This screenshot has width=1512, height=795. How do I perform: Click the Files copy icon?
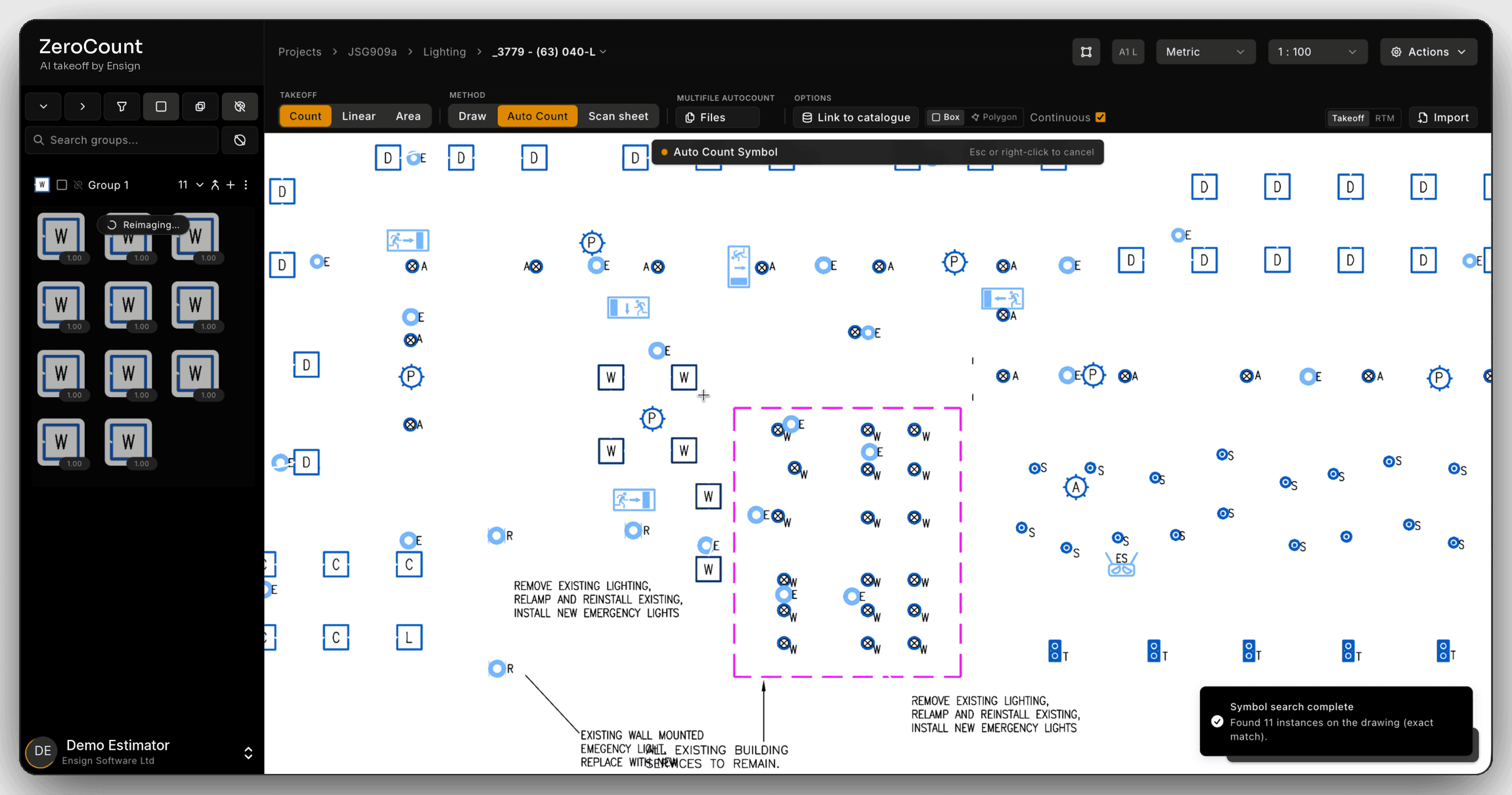[x=690, y=118]
